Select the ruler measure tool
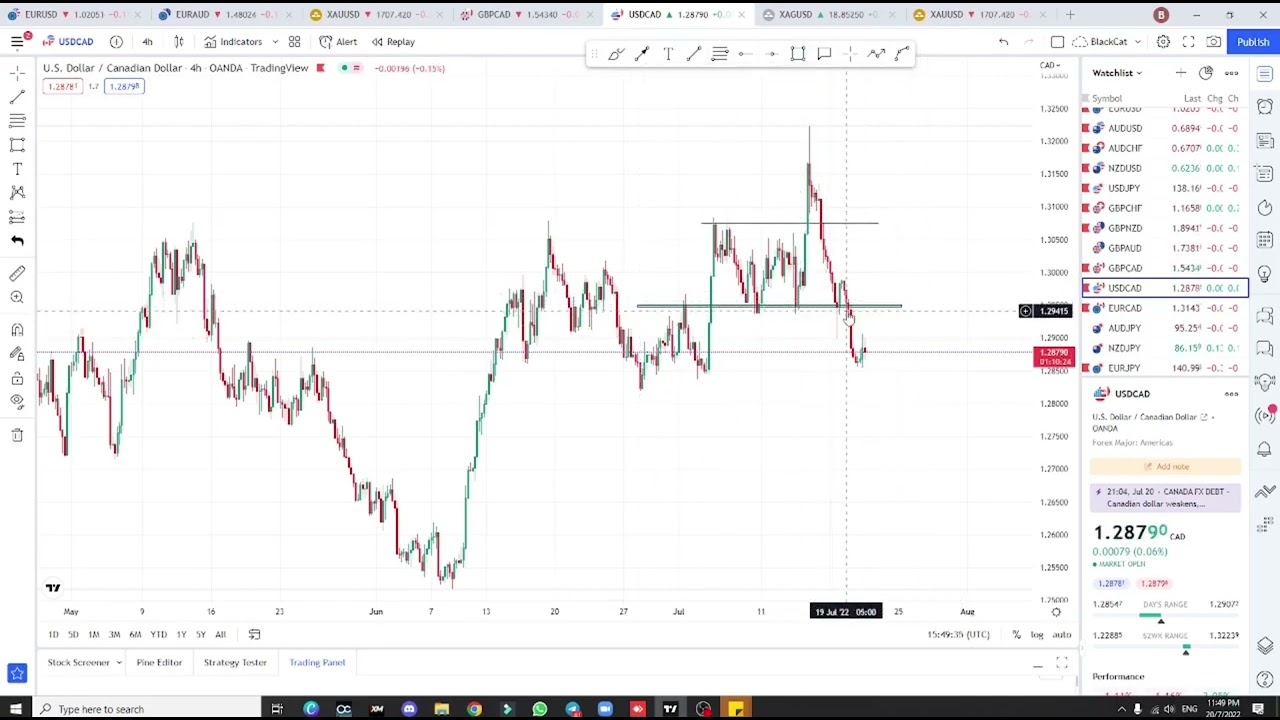1280x720 pixels. pyautogui.click(x=17, y=274)
